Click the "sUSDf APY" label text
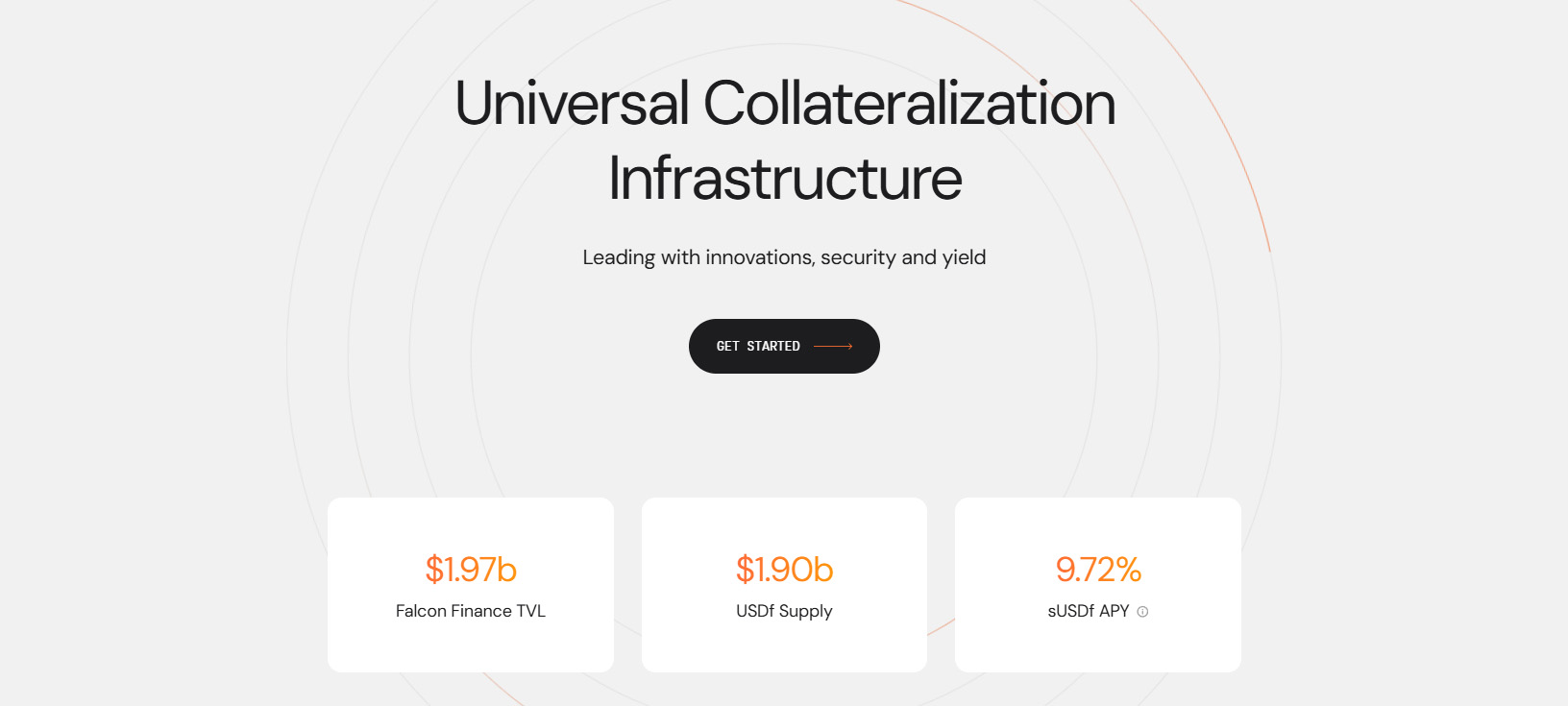 pos(1088,611)
